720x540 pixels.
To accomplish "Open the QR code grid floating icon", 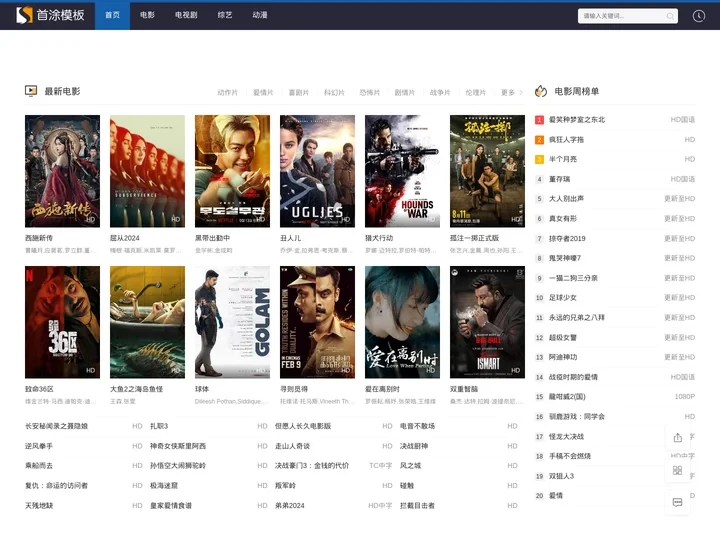I will click(x=677, y=470).
